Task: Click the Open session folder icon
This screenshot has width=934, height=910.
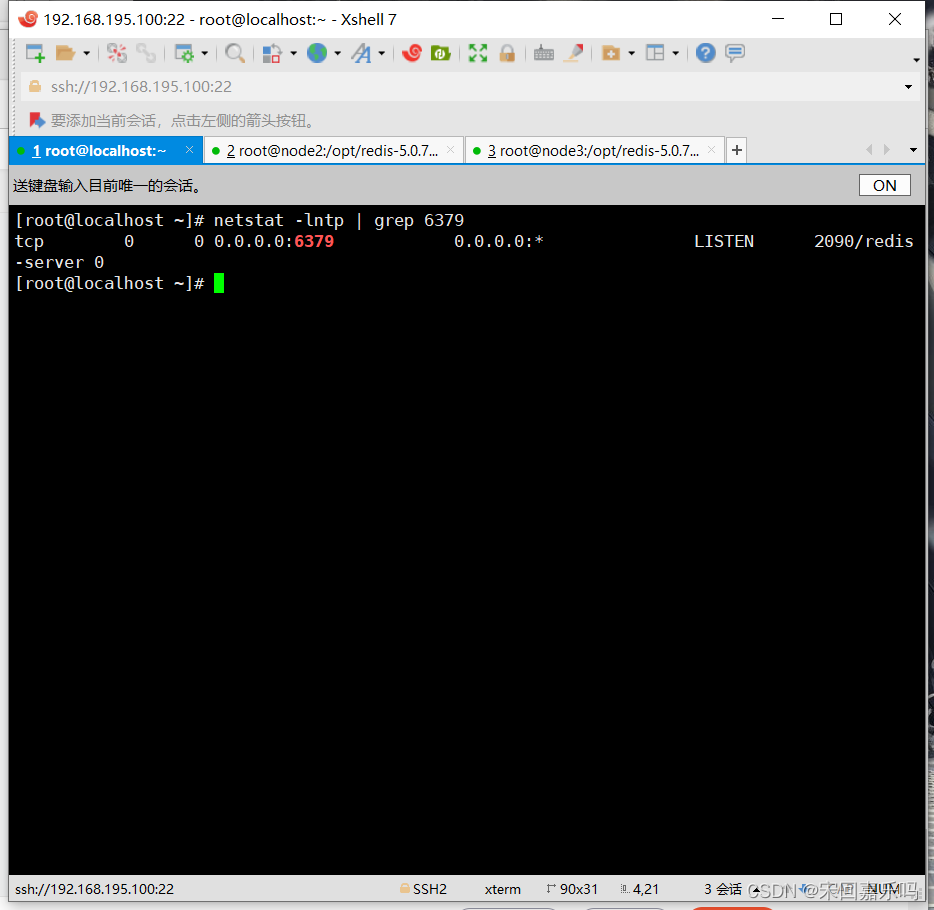Action: coord(65,54)
